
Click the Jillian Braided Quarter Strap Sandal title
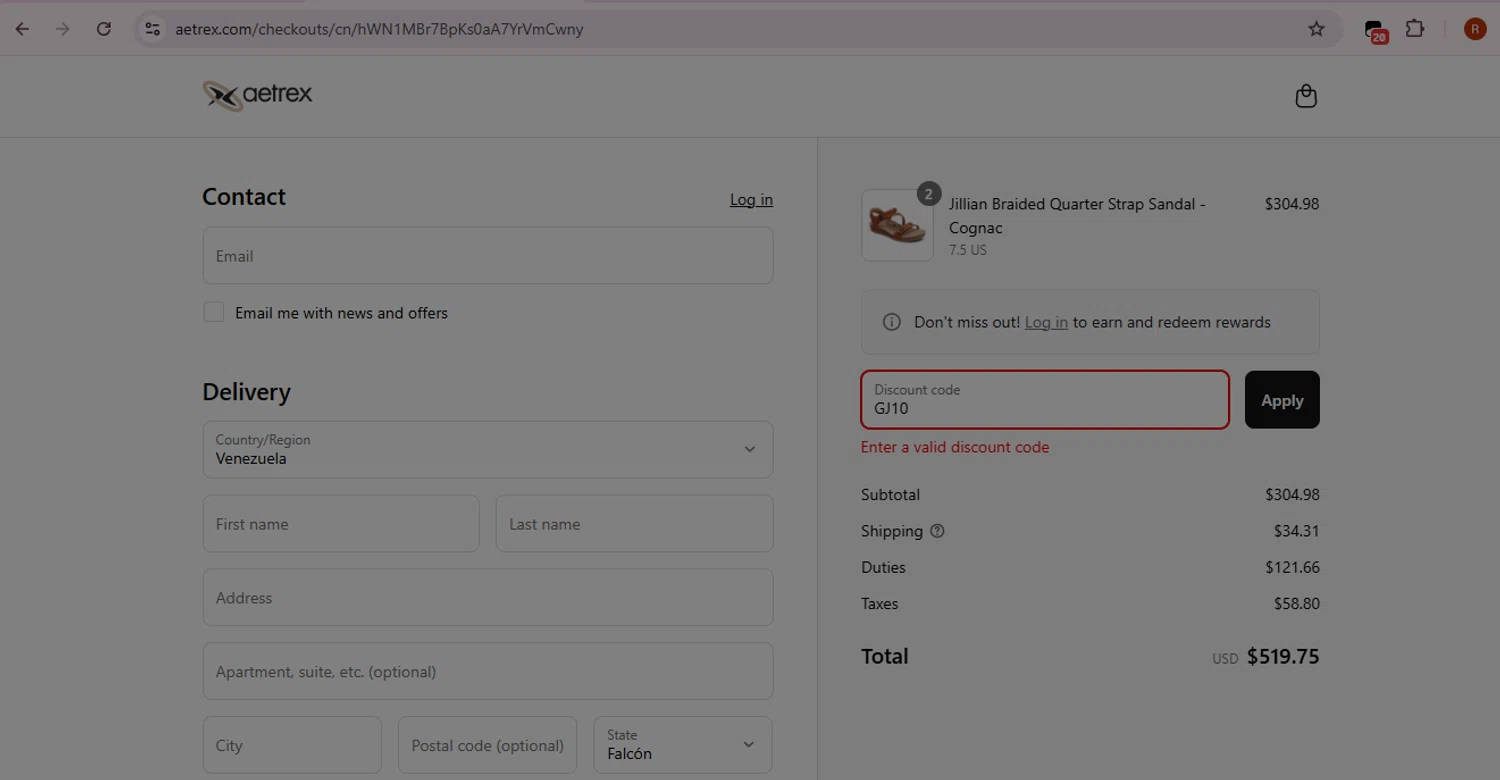(x=1077, y=216)
